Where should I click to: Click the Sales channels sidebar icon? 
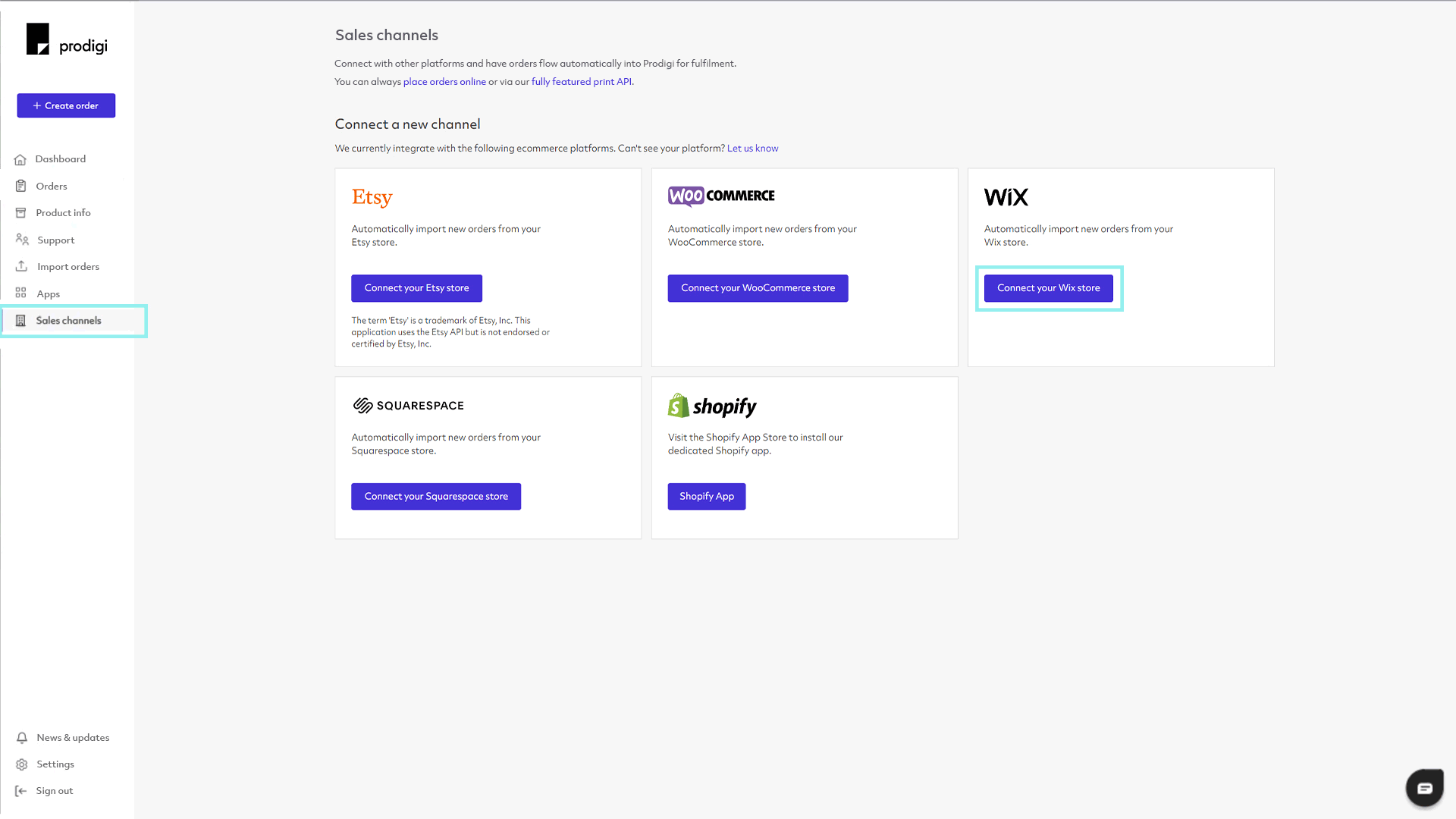point(20,320)
